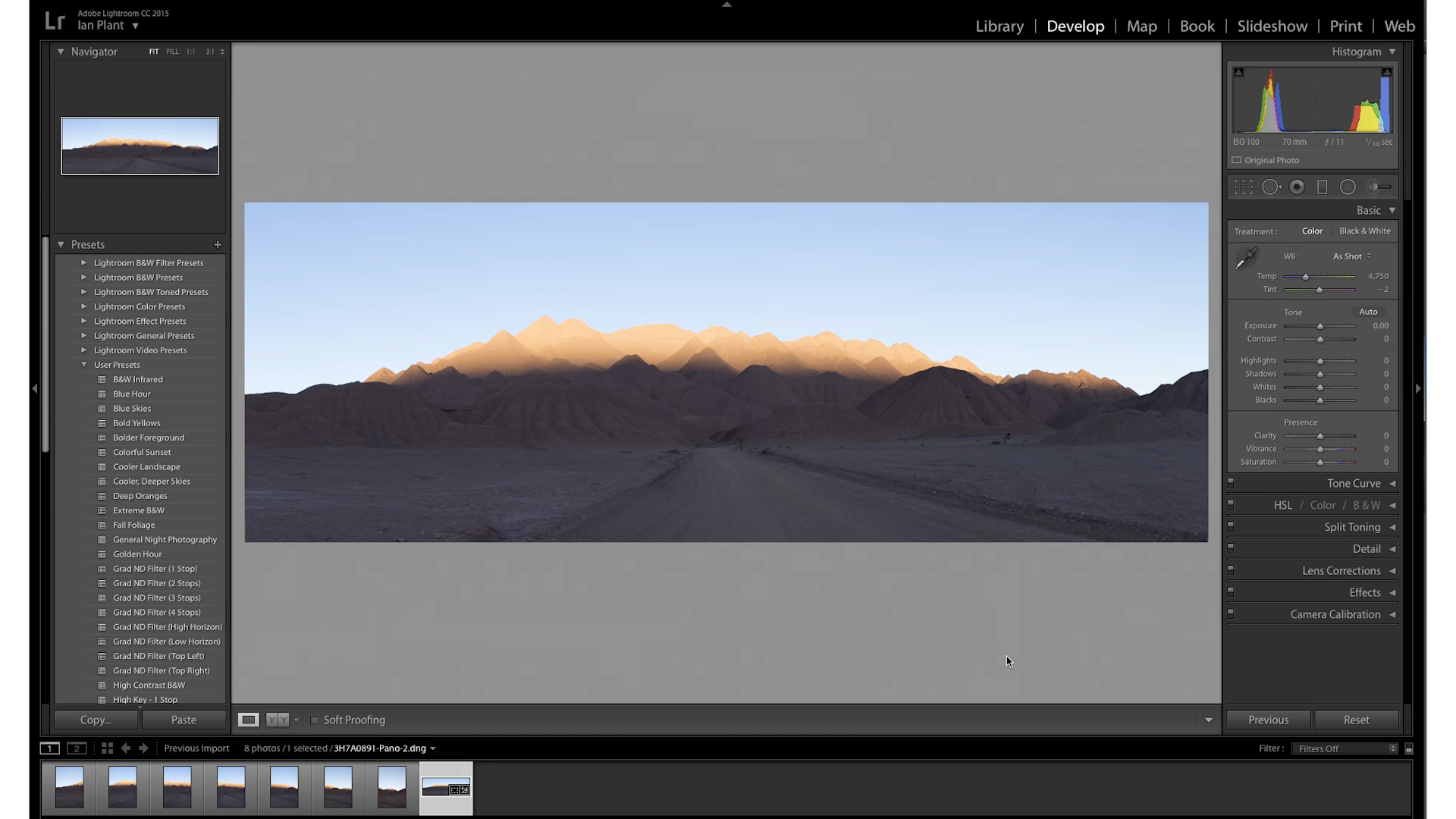Click the Reset button
This screenshot has height=819, width=1456.
[x=1356, y=720]
